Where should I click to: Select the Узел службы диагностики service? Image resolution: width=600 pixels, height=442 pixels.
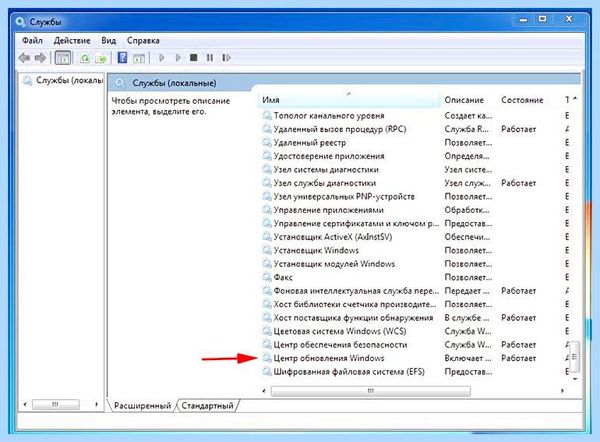pos(324,183)
